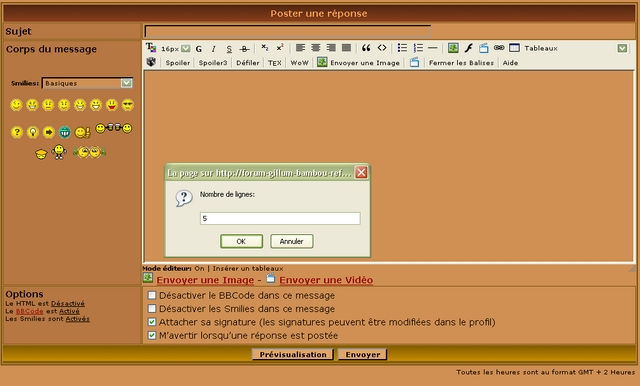Check Désactiver les Smilies dans ce message

coord(152,308)
